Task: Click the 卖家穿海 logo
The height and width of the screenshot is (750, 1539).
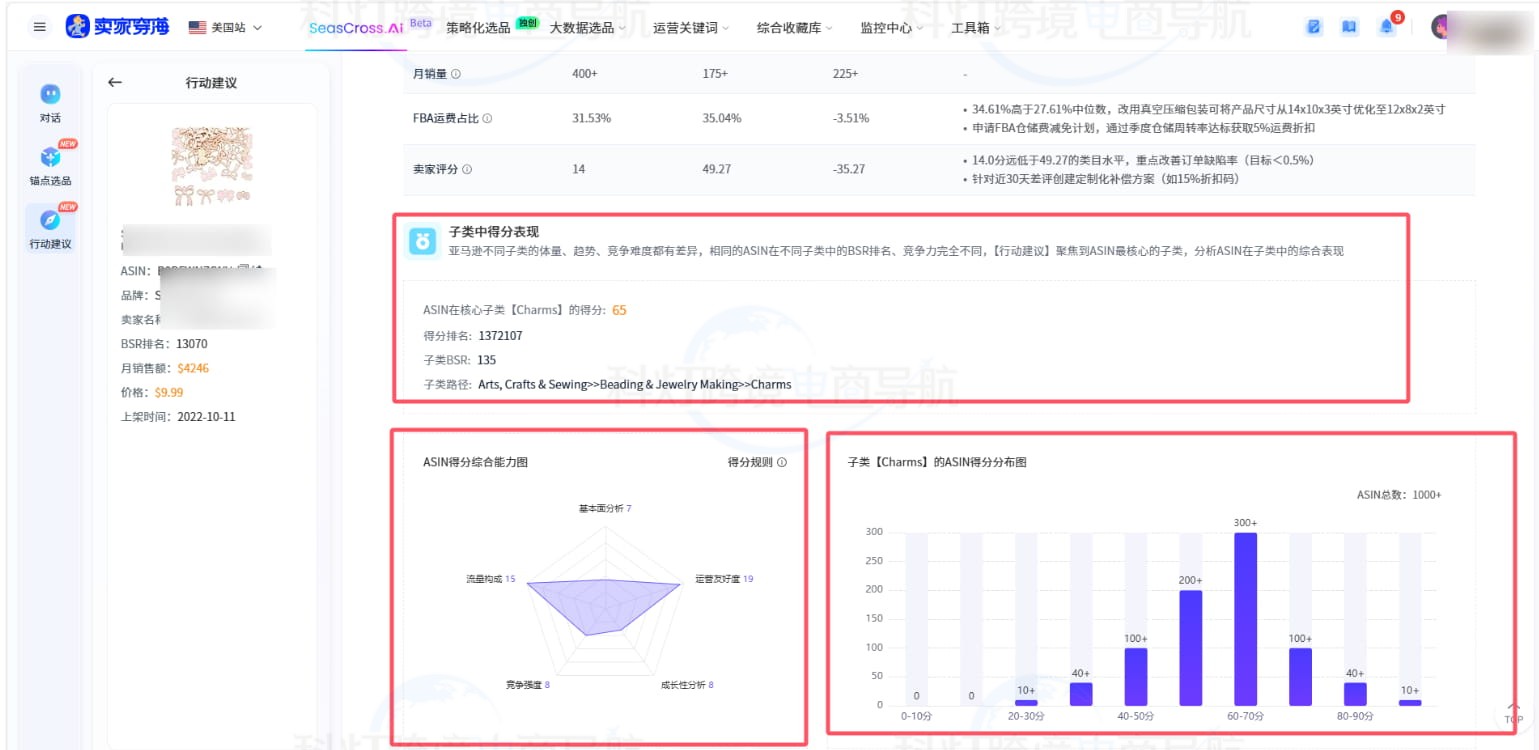Action: coord(118,27)
